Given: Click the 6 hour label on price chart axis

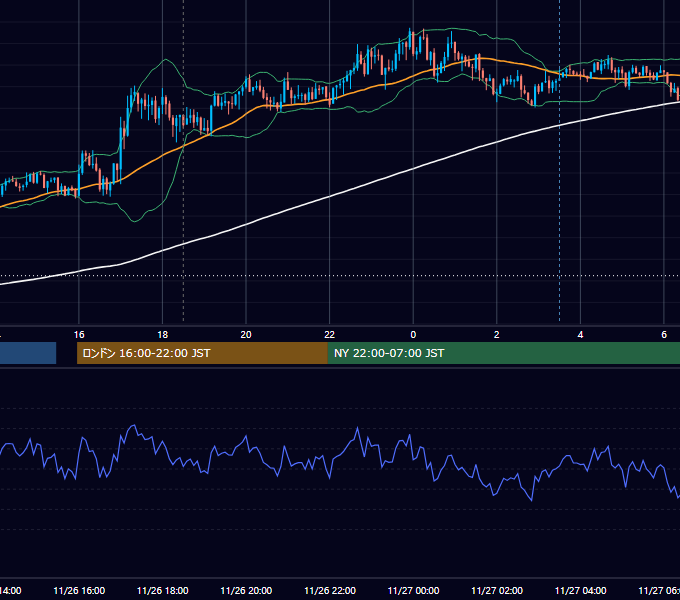Looking at the screenshot, I should point(664,335).
